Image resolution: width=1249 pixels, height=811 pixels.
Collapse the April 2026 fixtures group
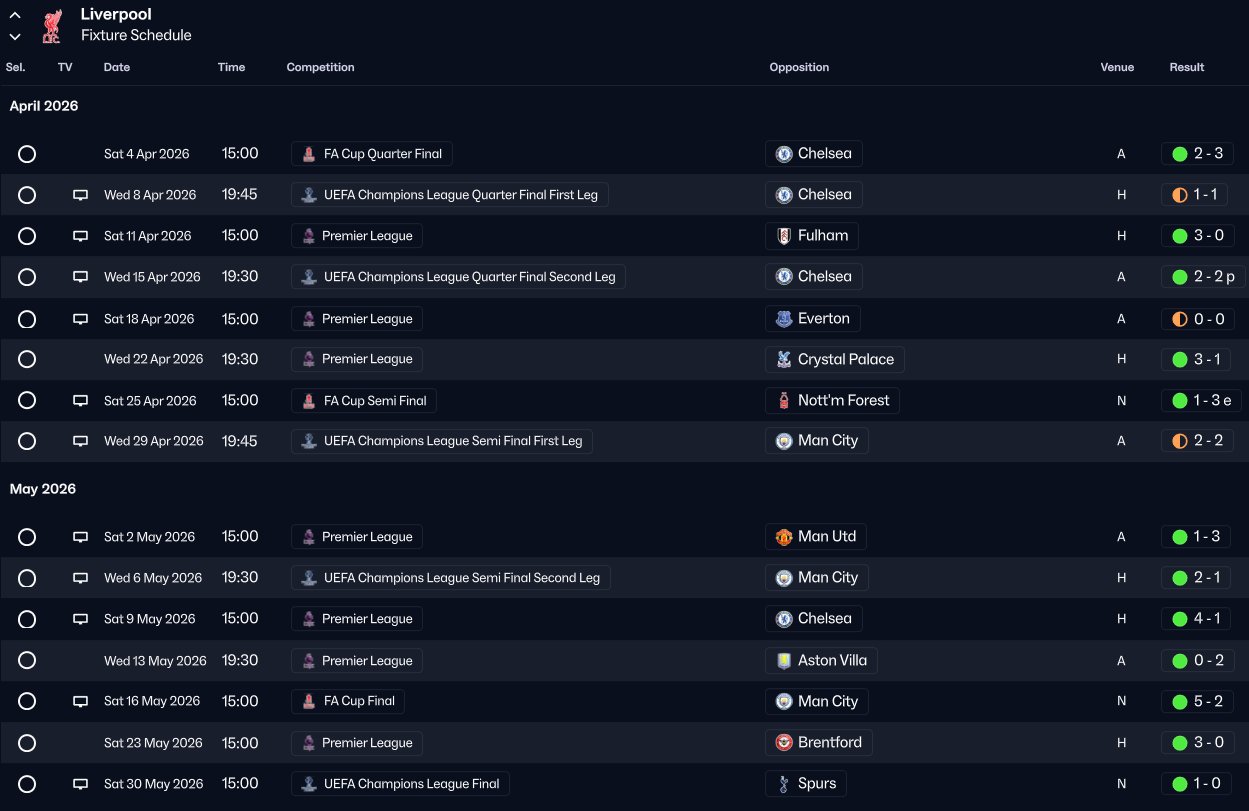[44, 106]
